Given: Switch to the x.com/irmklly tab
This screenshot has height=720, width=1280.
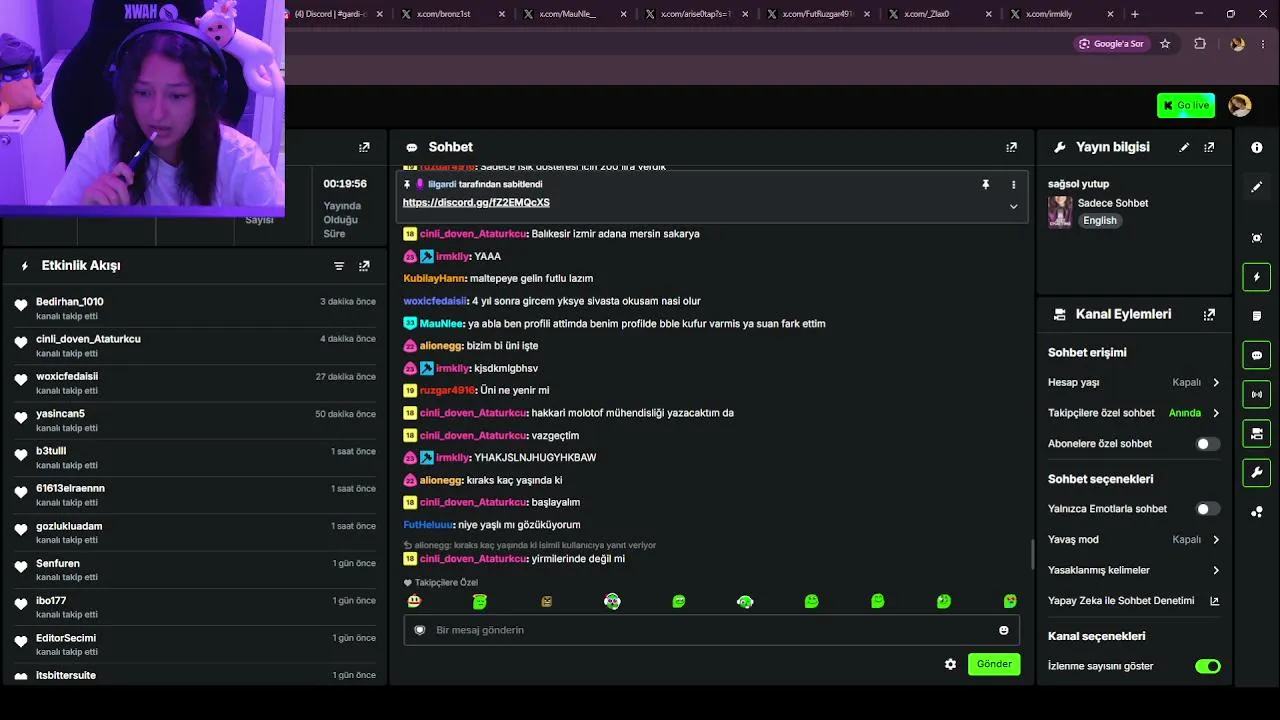Looking at the screenshot, I should pyautogui.click(x=1063, y=14).
